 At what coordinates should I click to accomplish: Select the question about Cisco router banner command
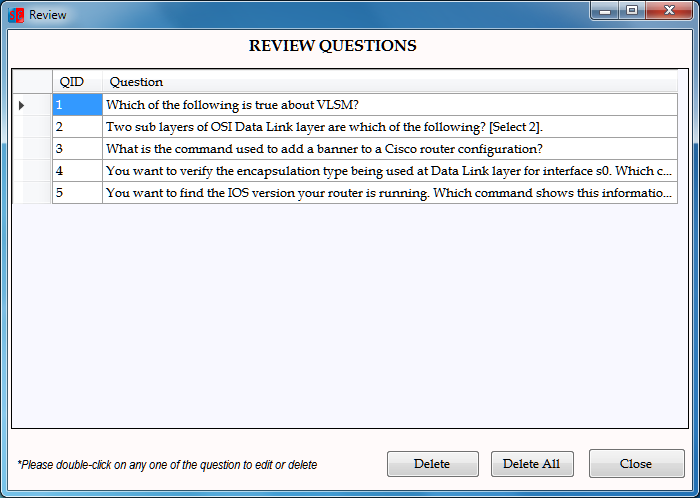point(390,149)
